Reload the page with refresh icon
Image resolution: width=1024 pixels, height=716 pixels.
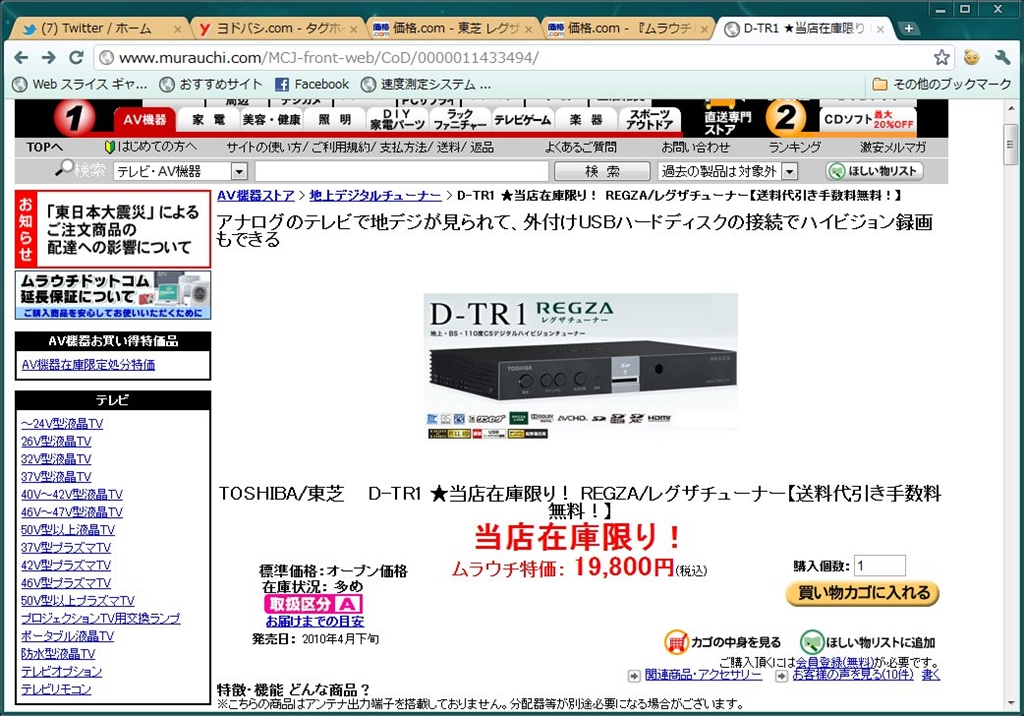pos(76,57)
